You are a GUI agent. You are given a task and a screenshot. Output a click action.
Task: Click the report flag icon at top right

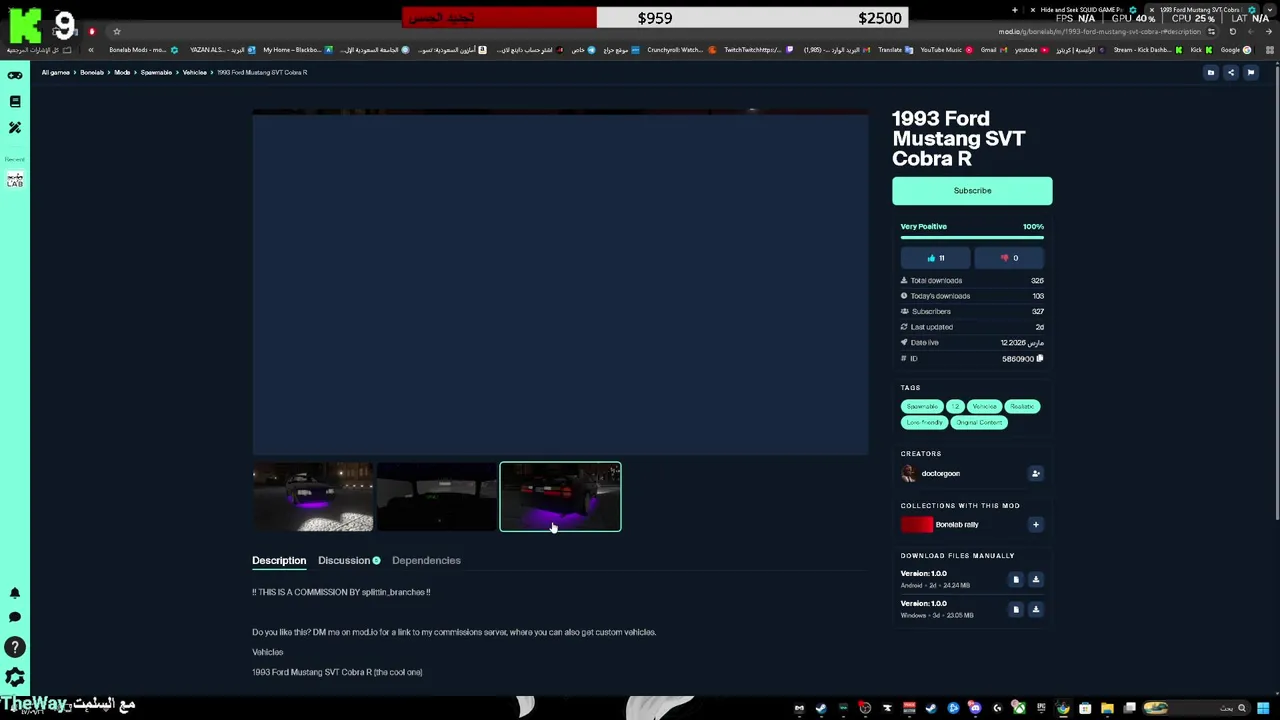(1250, 72)
